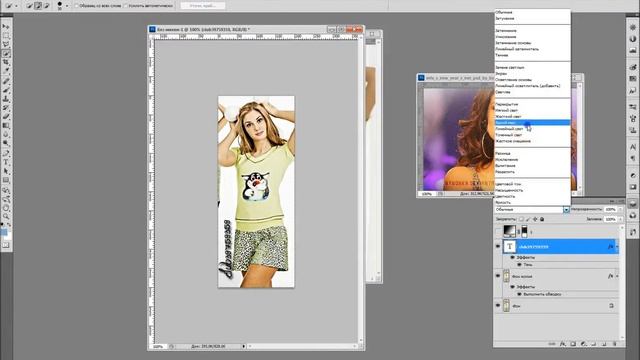Toggle 'Выполнить обводку' effect visibility eye
Viewport: 640px width, 360px height.
520,294
